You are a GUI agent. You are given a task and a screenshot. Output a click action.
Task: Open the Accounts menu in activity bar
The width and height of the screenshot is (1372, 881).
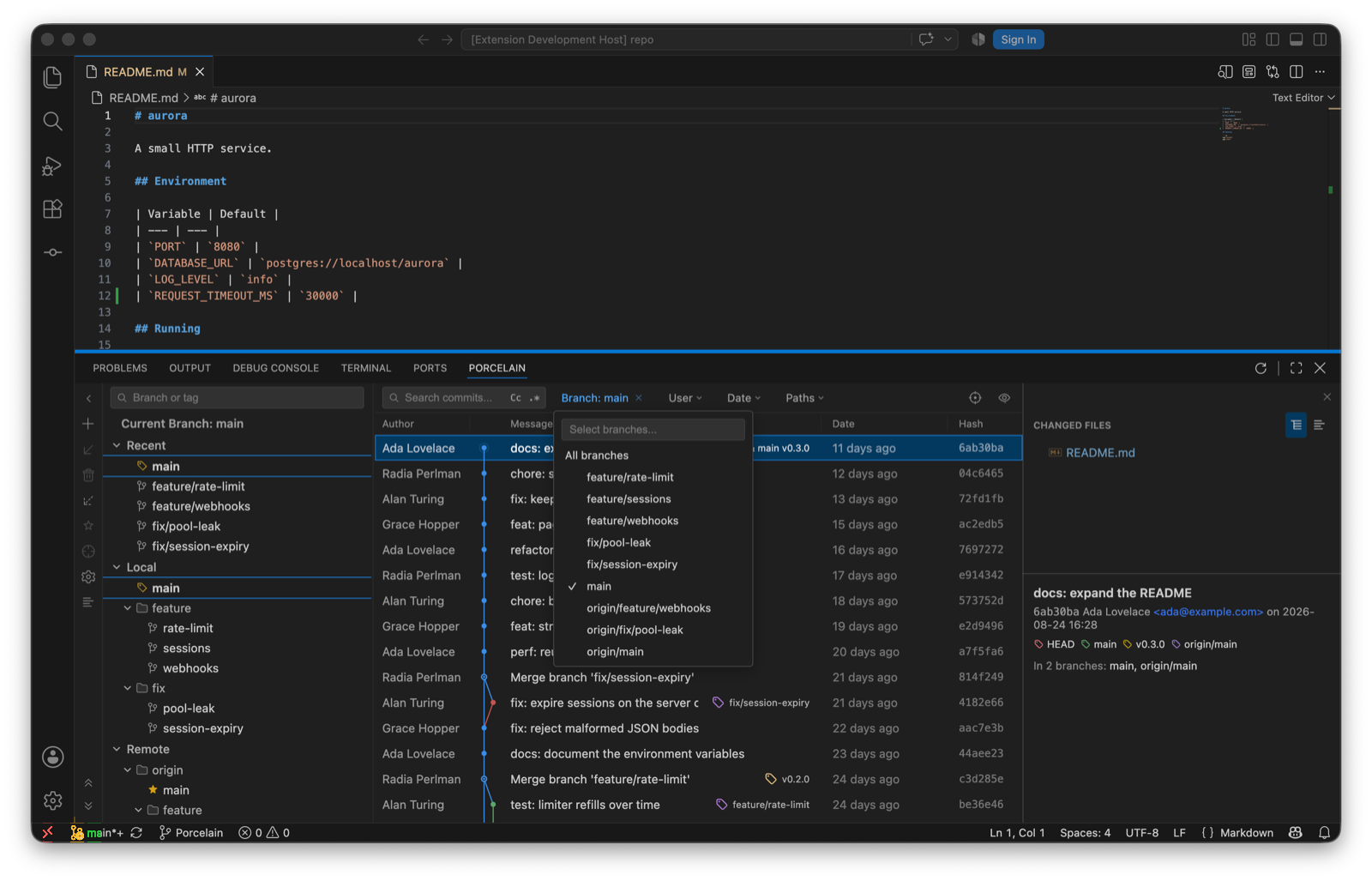pos(52,757)
